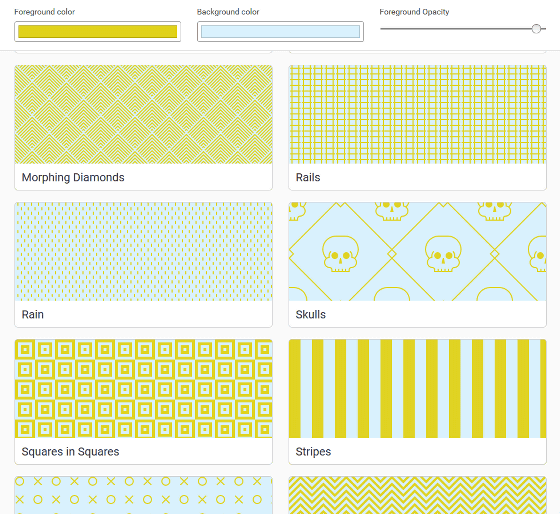Click the Rain card title

click(x=32, y=315)
